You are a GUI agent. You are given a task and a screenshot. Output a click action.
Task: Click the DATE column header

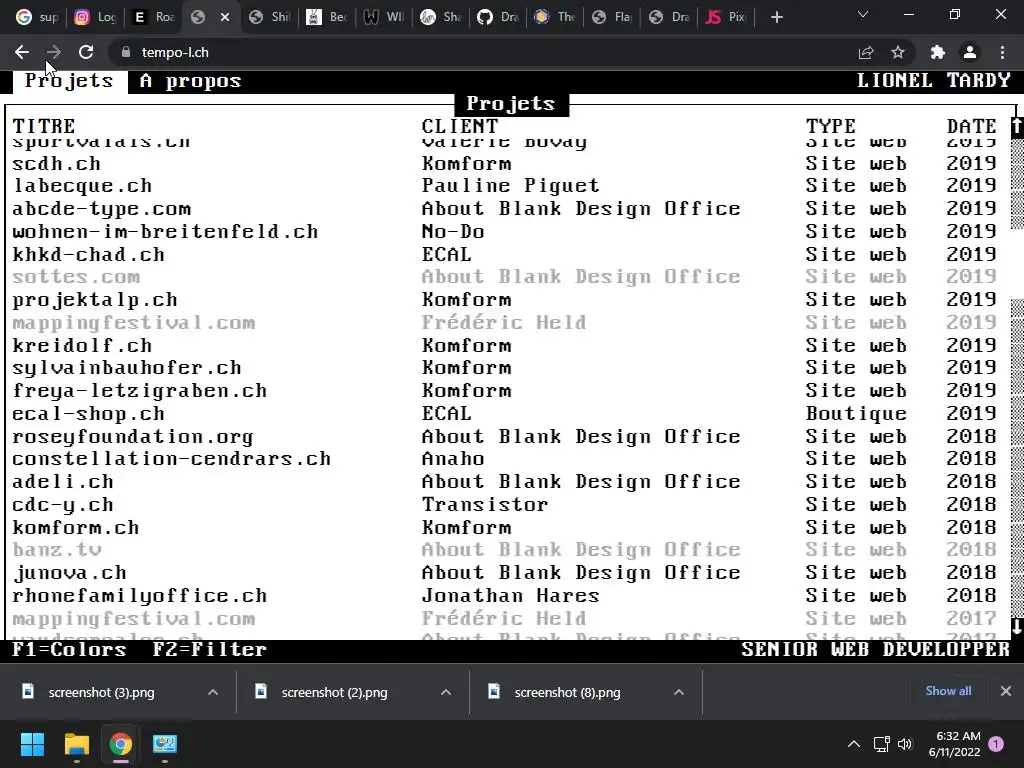tap(972, 126)
